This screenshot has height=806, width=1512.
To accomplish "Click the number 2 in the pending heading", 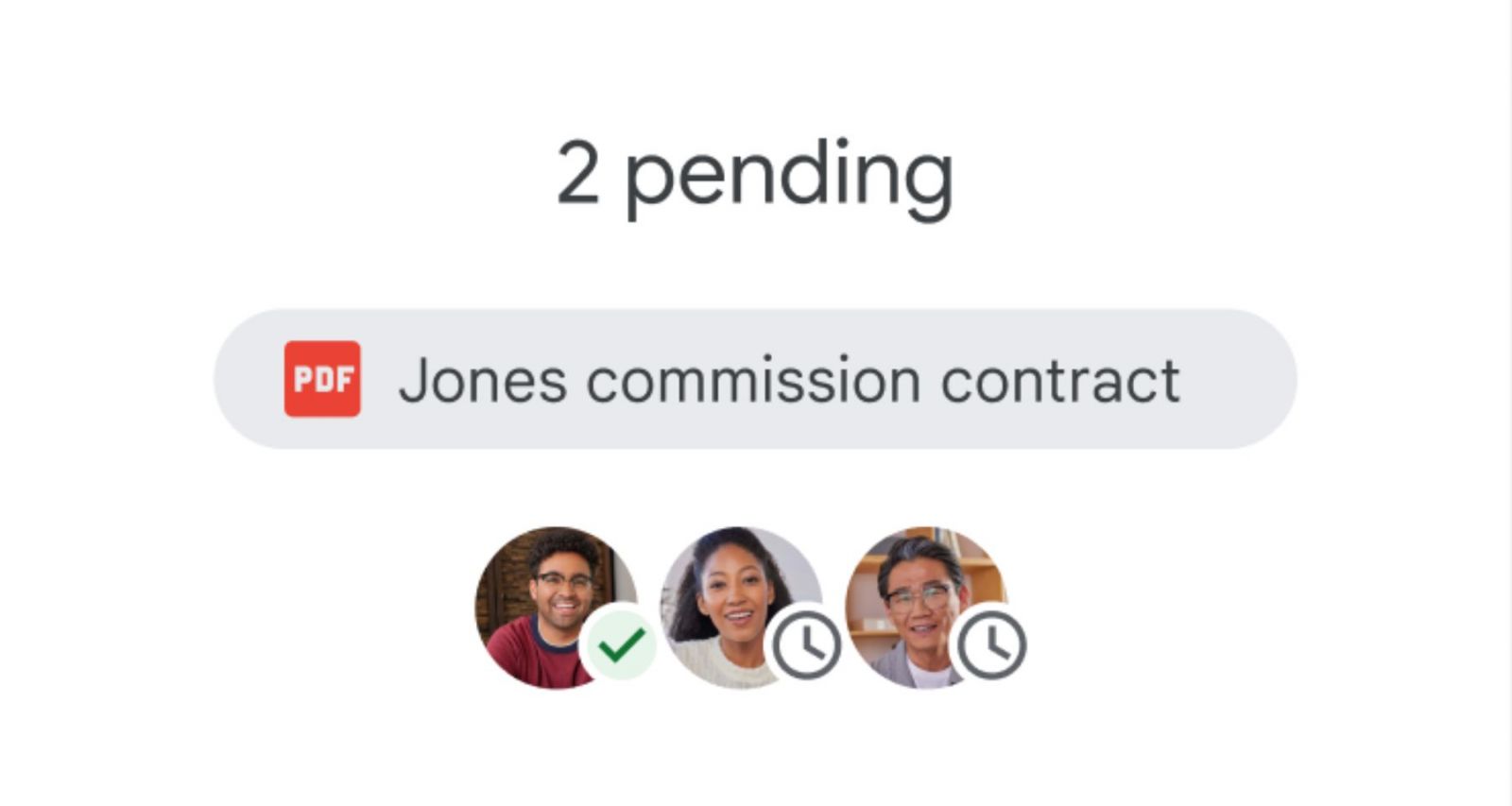I will coord(577,172).
